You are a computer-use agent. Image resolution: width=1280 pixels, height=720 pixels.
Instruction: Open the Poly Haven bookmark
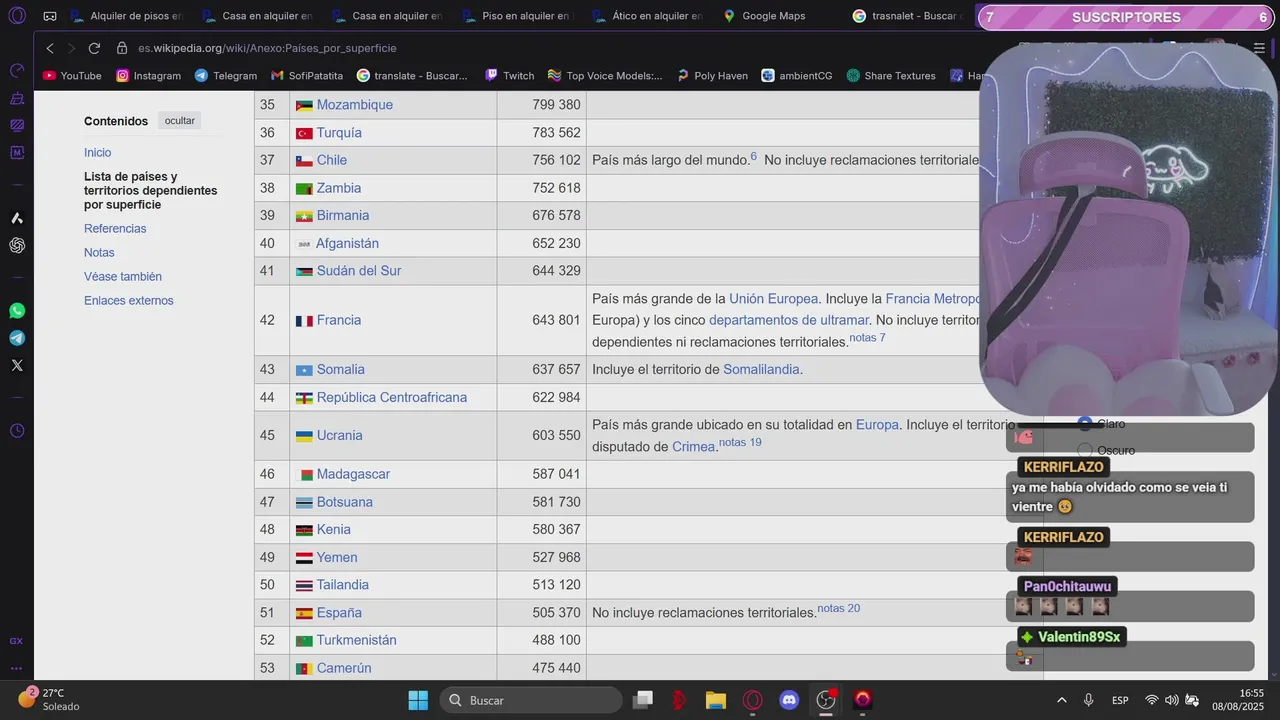pyautogui.click(x=712, y=76)
